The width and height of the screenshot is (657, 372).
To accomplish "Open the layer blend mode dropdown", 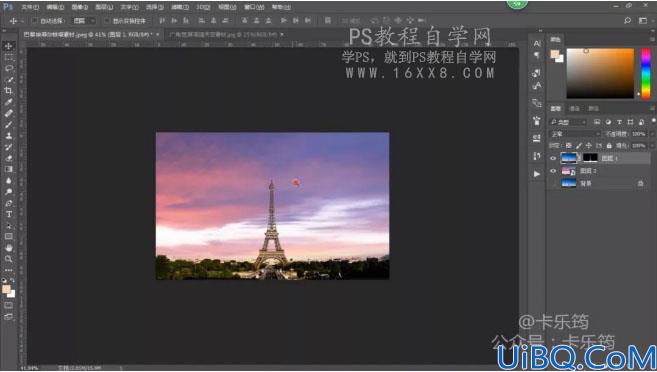I will (x=574, y=134).
